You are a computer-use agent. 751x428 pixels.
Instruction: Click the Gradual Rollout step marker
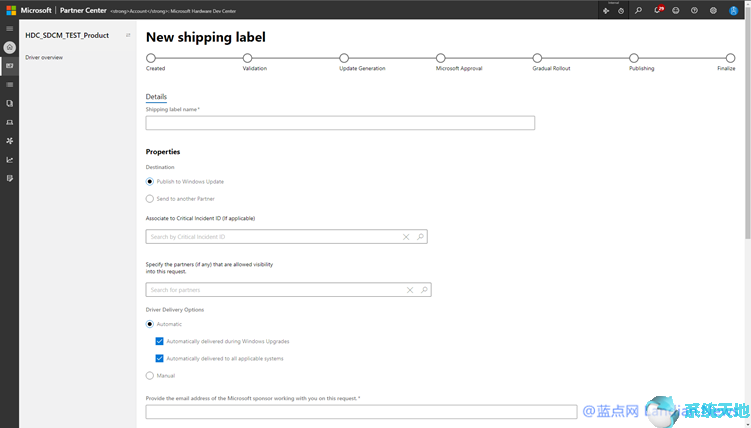coord(537,58)
